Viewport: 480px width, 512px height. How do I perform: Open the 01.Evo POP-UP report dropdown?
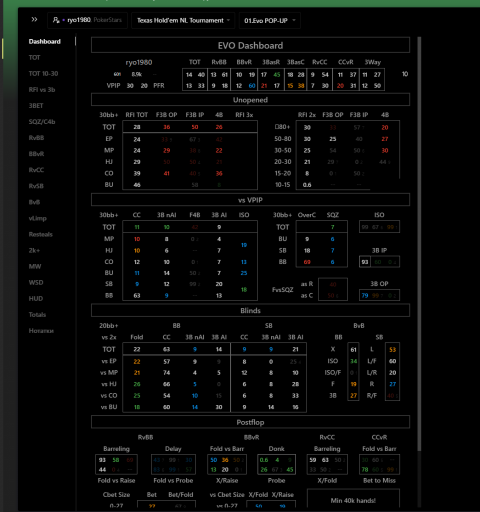click(270, 20)
